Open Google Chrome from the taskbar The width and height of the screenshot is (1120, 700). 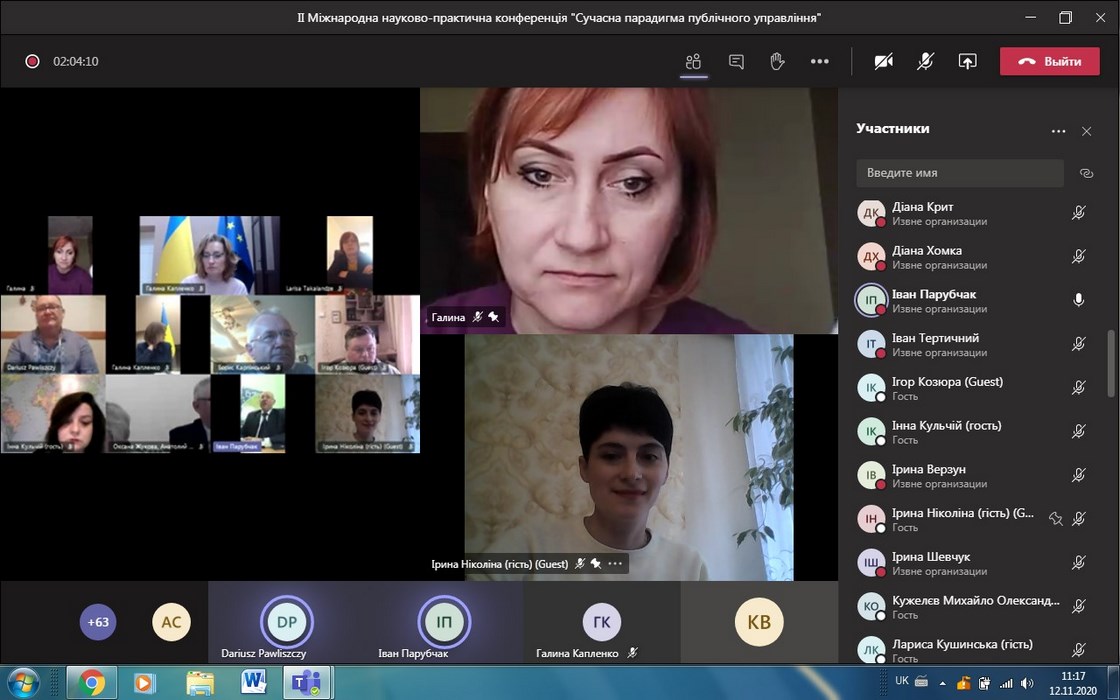pyautogui.click(x=92, y=682)
